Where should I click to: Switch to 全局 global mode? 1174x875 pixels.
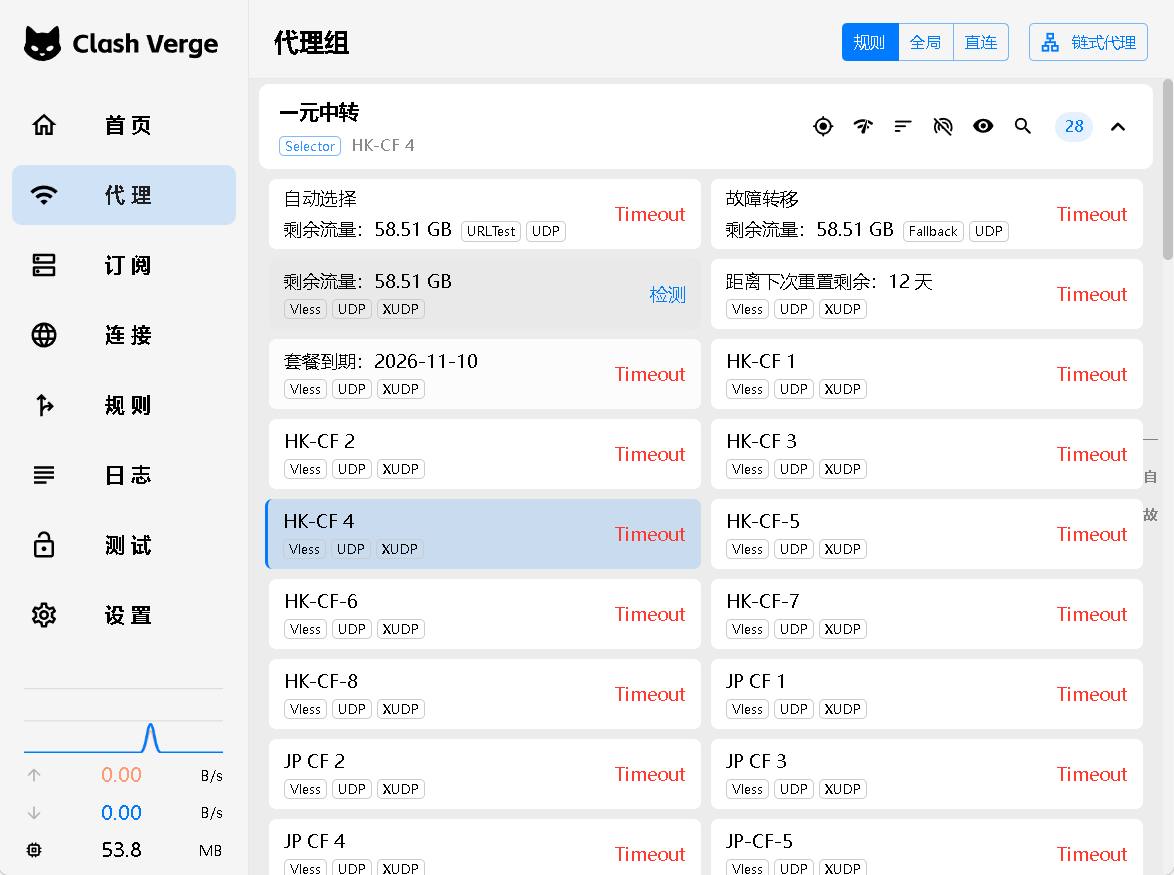pos(925,42)
